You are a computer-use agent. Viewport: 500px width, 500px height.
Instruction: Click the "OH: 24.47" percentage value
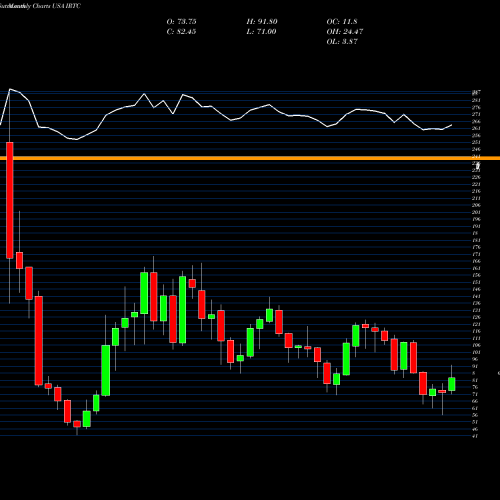345,32
